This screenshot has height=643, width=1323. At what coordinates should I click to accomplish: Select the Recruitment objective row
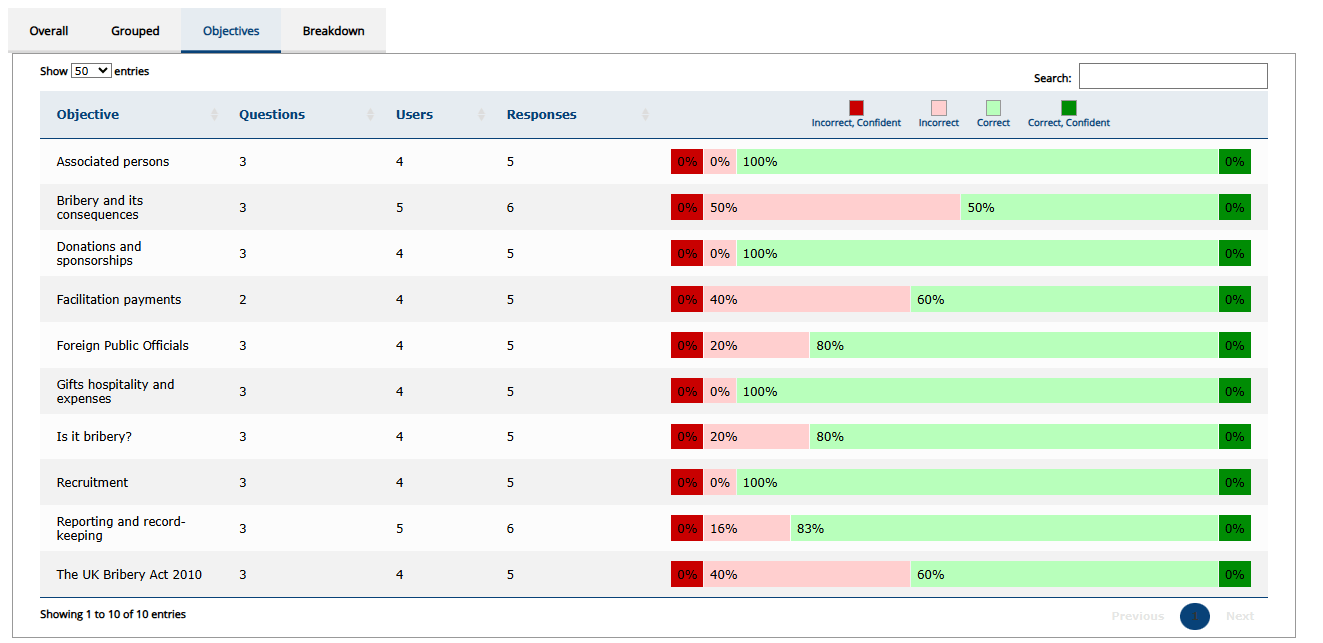[92, 482]
